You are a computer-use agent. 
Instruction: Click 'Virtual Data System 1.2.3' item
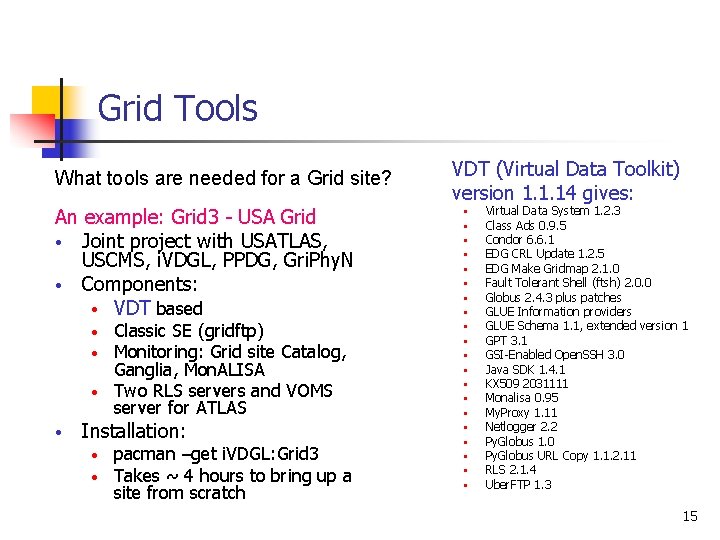point(552,211)
